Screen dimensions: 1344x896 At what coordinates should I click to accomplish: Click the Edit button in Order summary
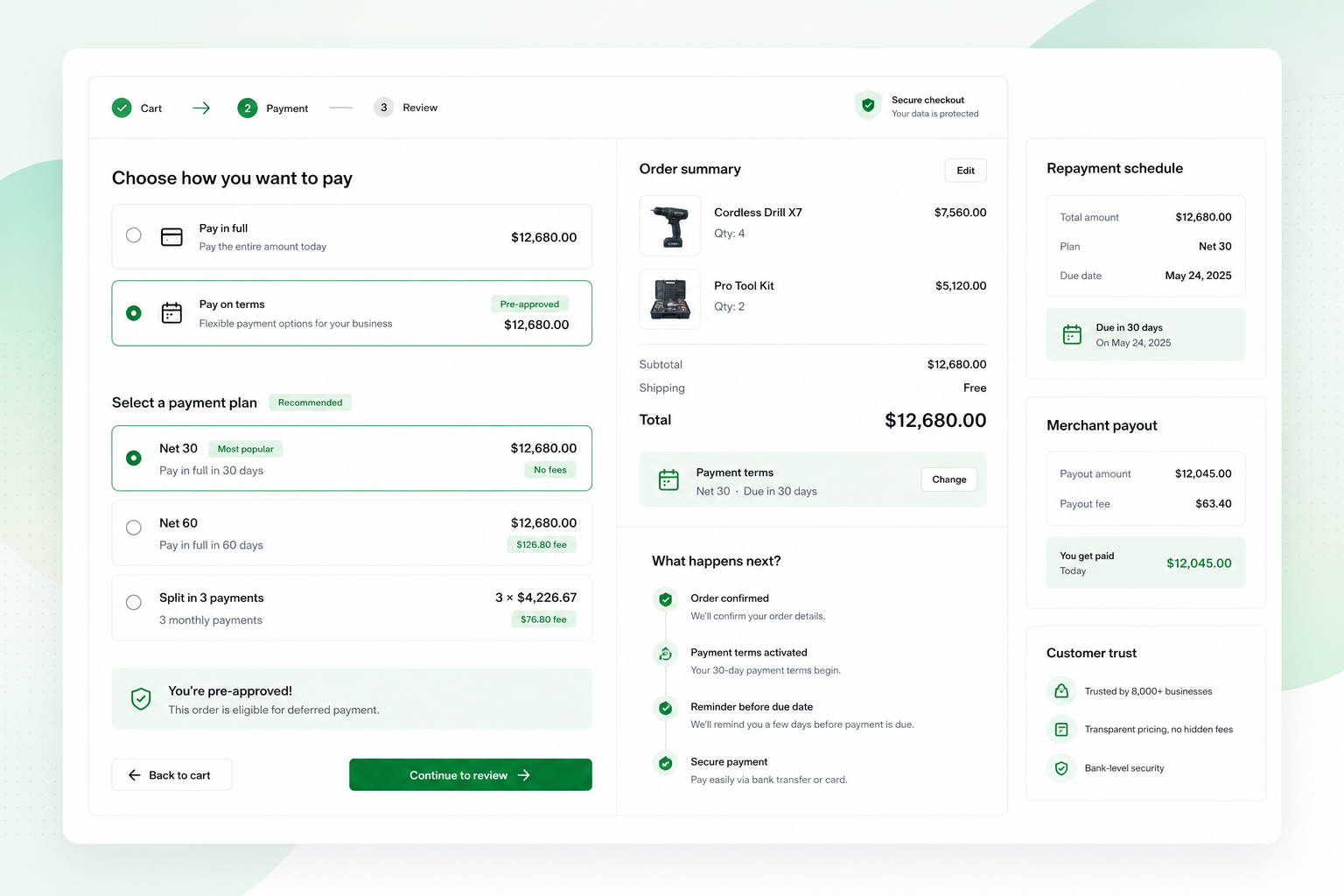click(965, 170)
